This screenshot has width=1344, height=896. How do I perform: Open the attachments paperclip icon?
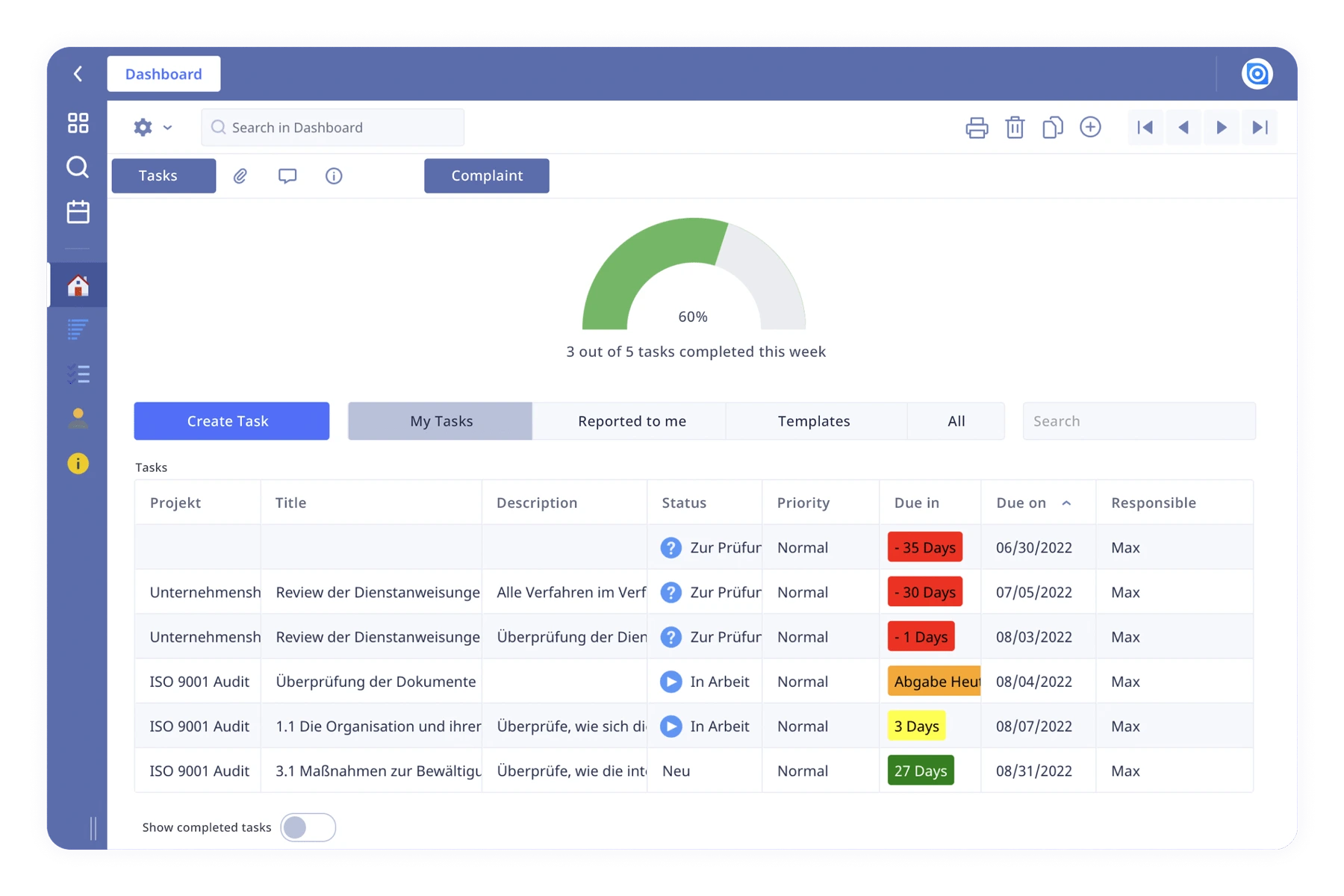[240, 175]
